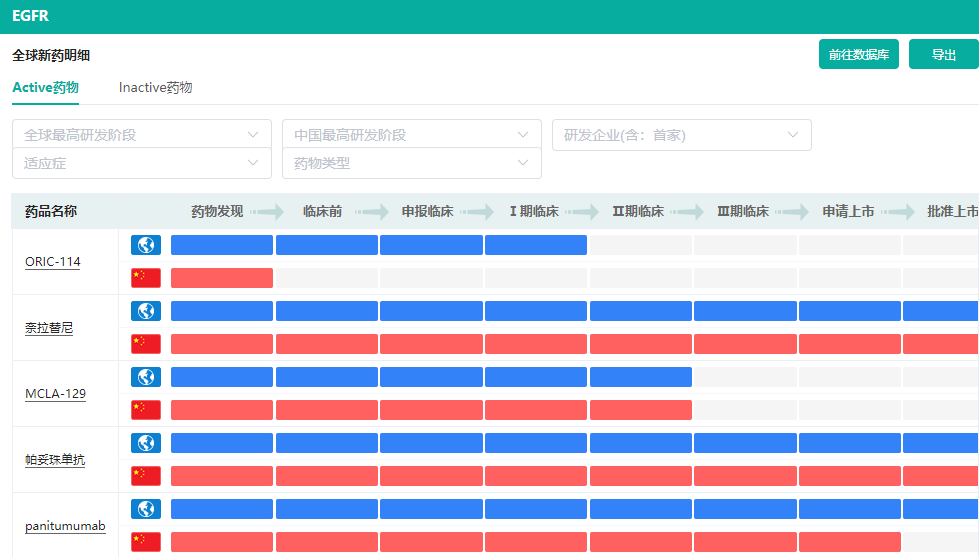Click the China flag icon for MCLA-129

coord(146,410)
